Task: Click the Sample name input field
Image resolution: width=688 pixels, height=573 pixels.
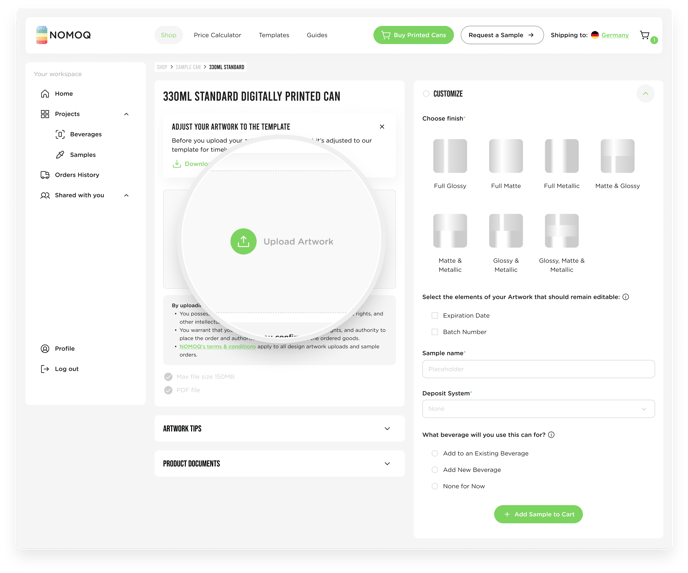Action: (538, 369)
